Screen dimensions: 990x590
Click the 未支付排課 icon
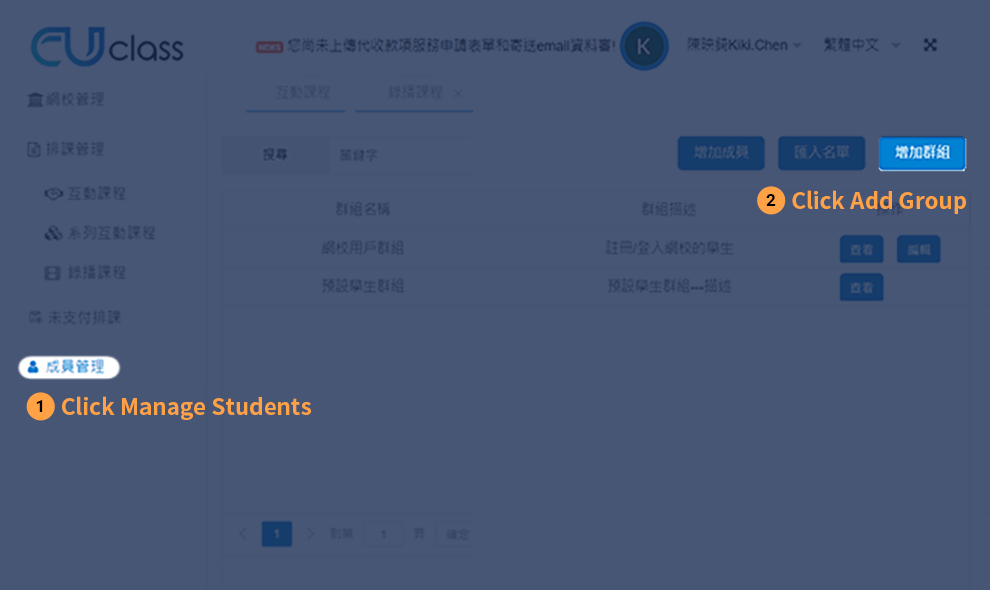pos(36,317)
